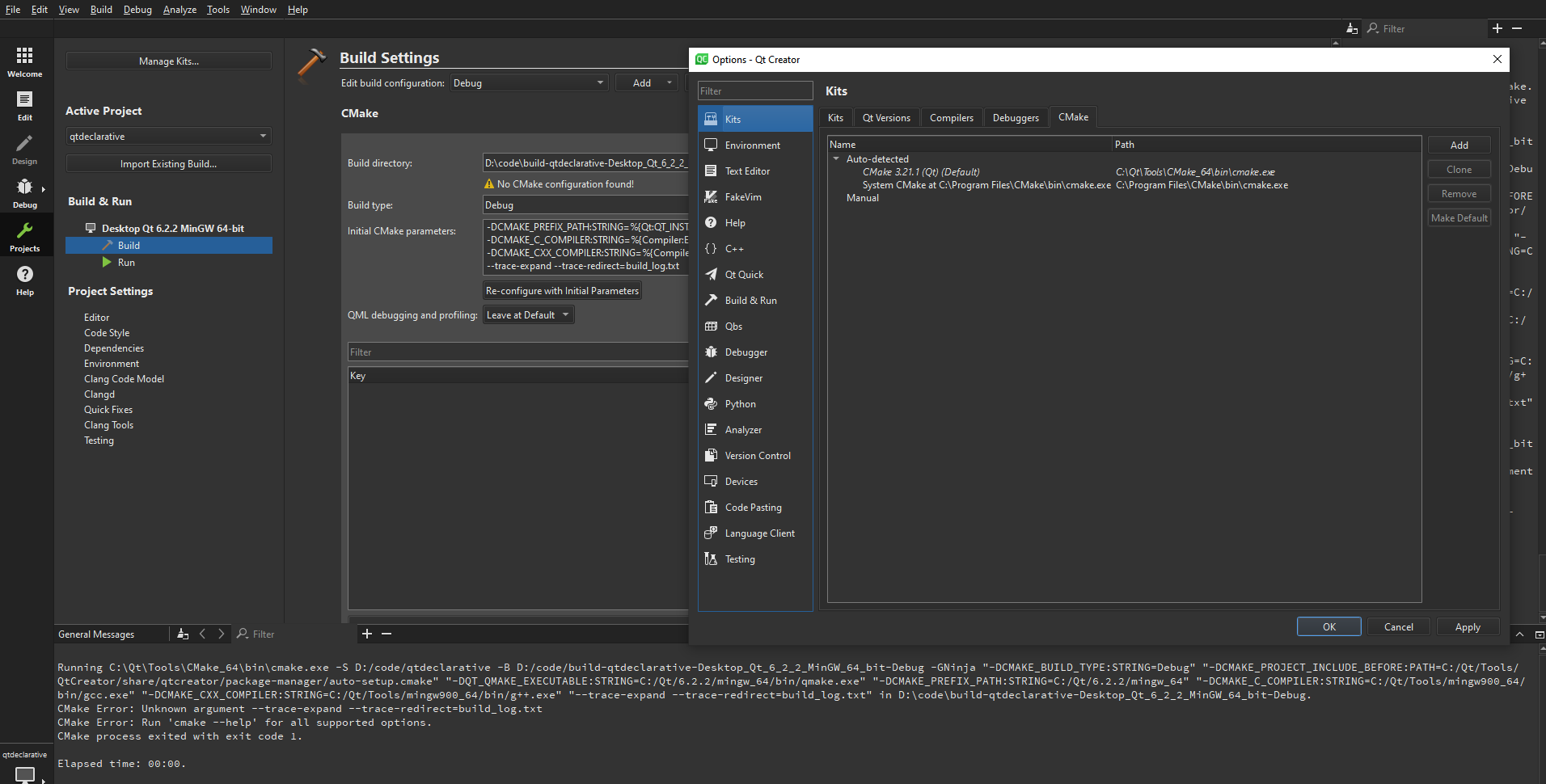Open Testing options category
Viewport: 1546px width, 784px height.
coord(755,558)
